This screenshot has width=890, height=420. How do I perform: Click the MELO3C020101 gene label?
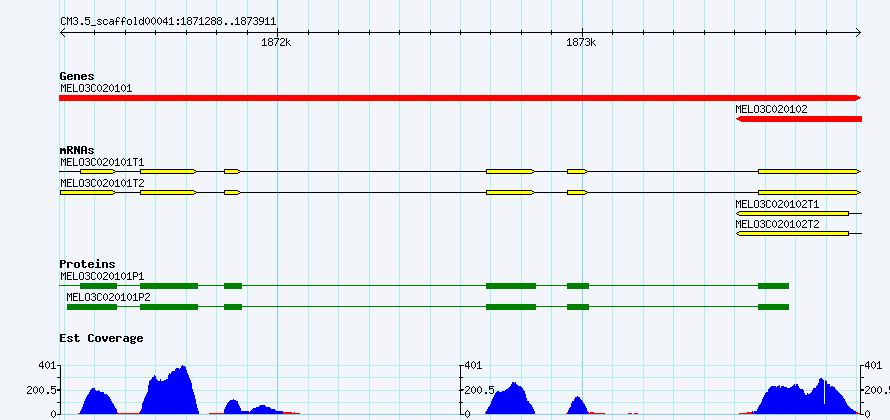coord(96,88)
